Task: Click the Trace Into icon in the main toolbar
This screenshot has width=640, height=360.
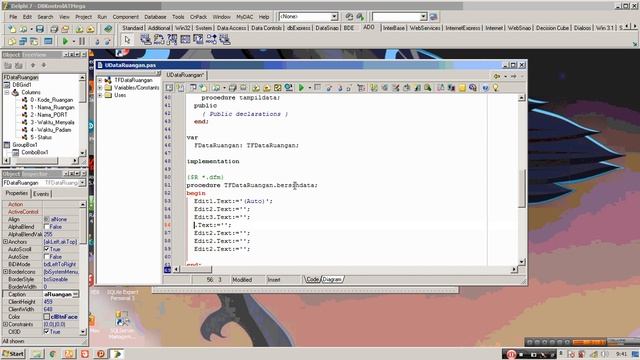Action: (97, 41)
